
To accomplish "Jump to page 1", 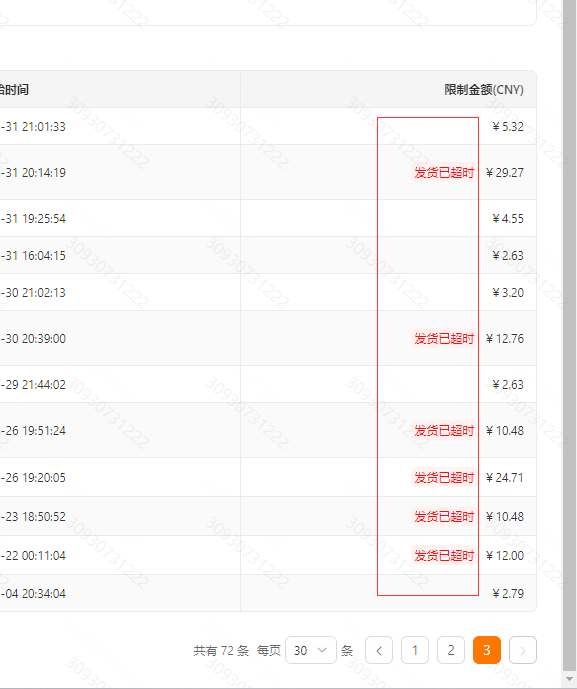I will [415, 650].
